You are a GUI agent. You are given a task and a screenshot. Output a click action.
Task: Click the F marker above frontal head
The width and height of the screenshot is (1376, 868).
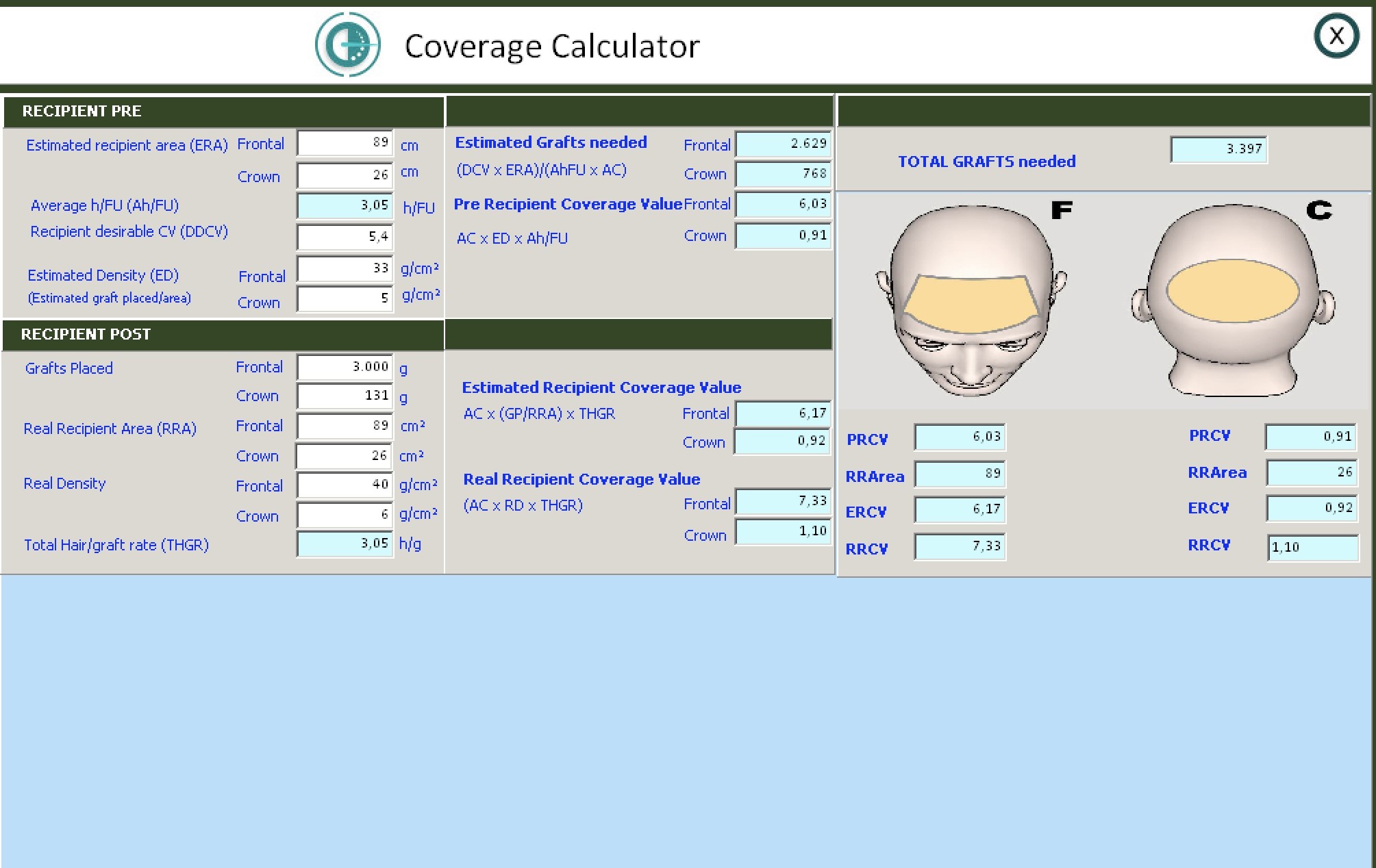point(1061,210)
